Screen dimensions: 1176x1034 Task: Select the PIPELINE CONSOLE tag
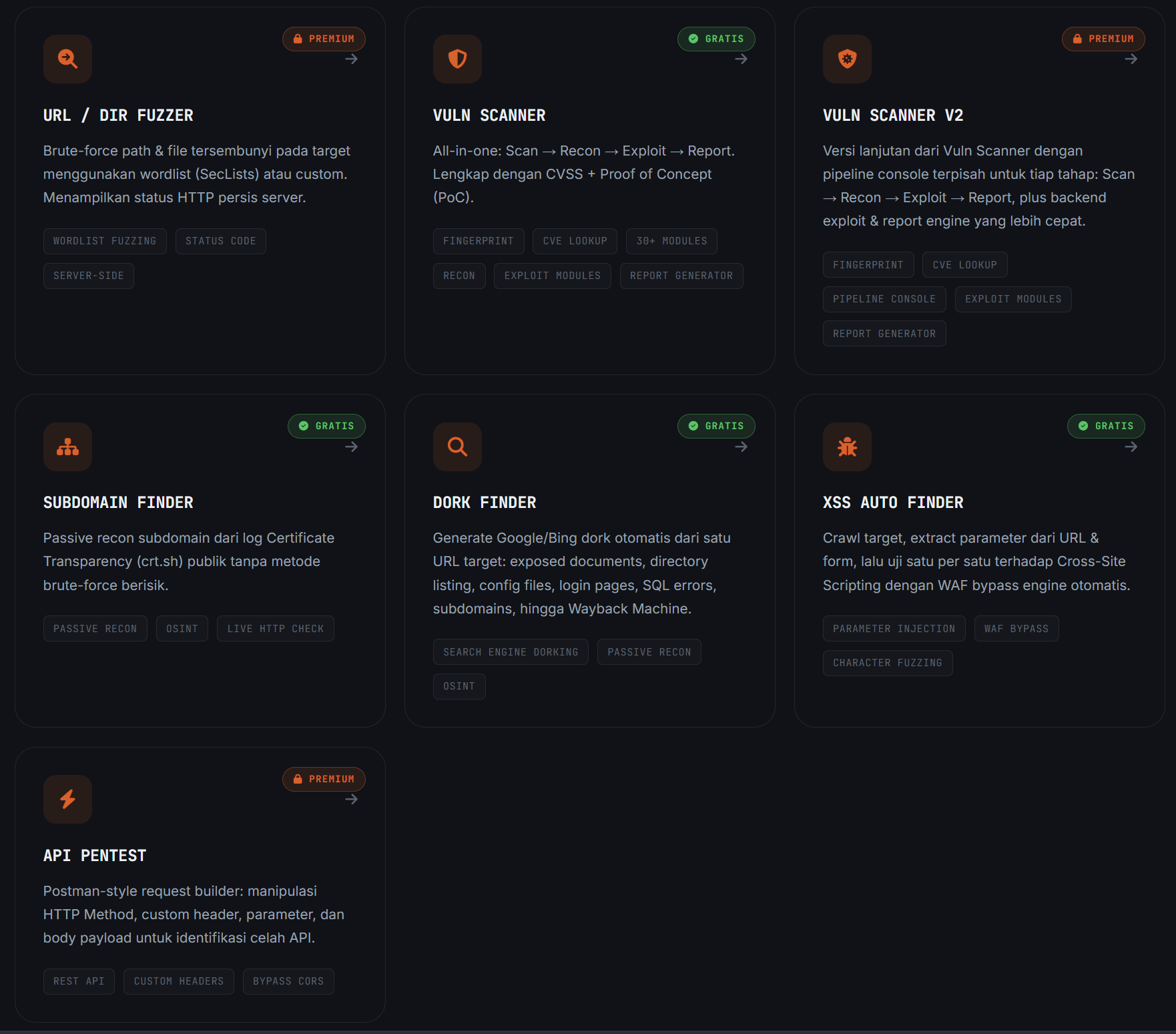[884, 299]
